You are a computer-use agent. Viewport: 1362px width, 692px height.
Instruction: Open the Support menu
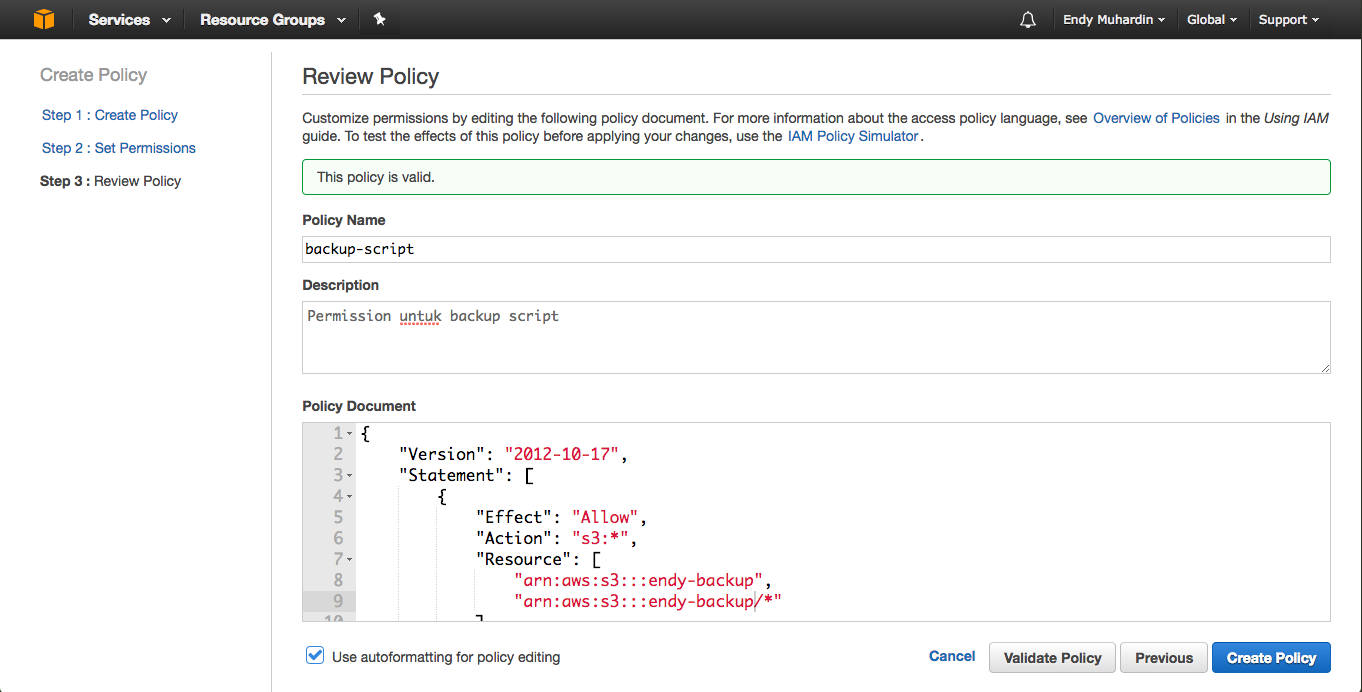[1288, 19]
